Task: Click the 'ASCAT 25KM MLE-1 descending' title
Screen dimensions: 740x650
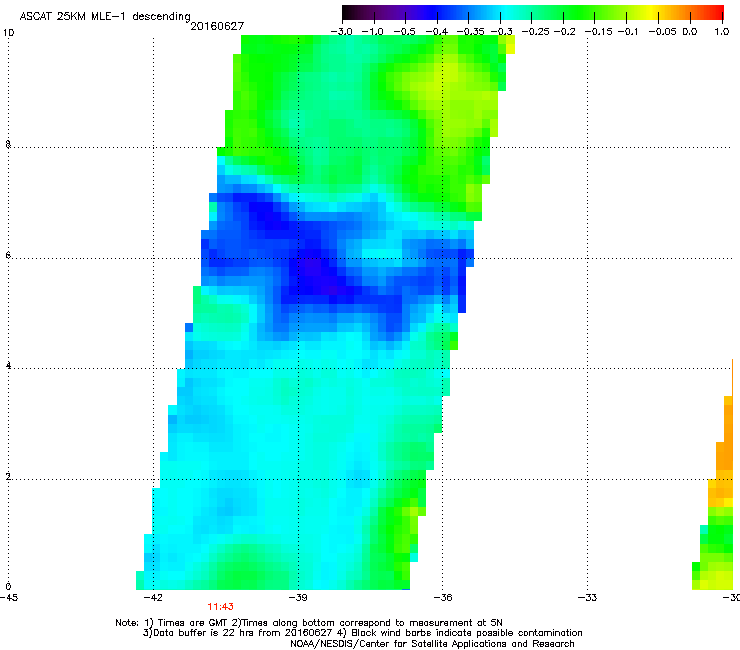Action: tap(105, 17)
